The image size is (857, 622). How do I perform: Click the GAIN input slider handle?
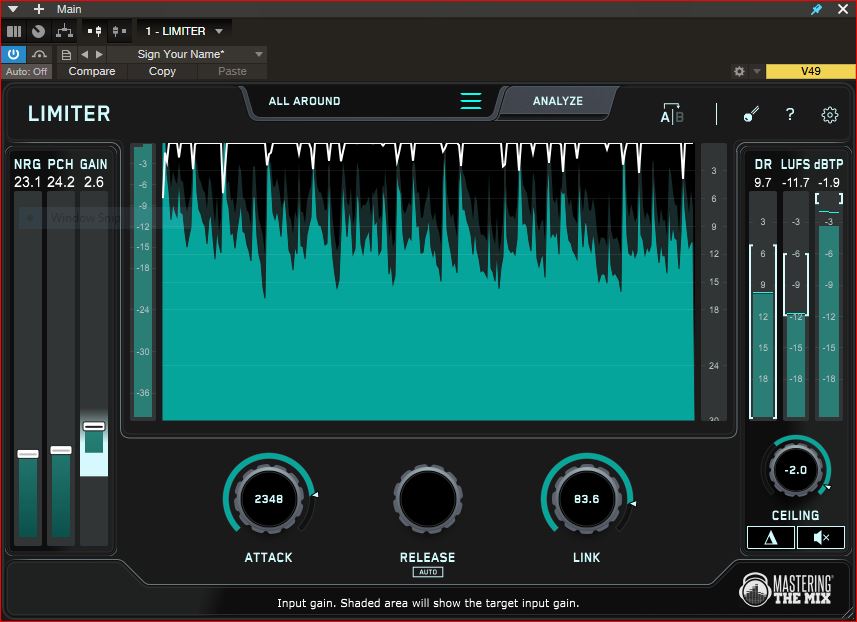pos(94,426)
